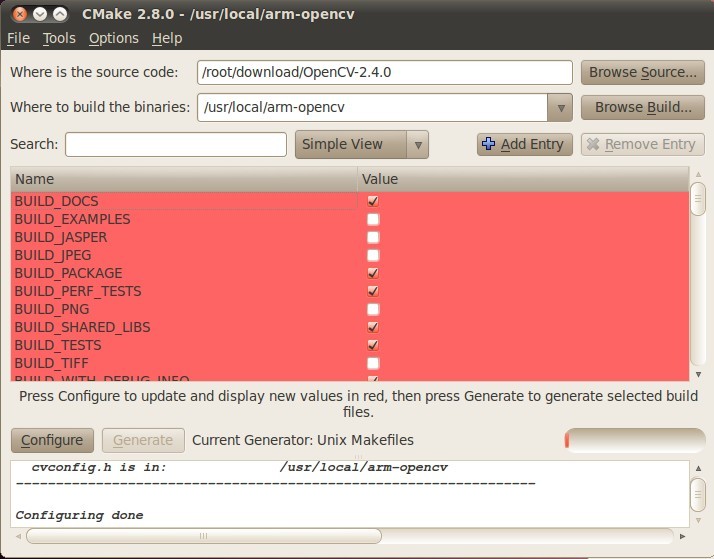Minimize the CMake window
The image size is (714, 559).
click(x=40, y=14)
